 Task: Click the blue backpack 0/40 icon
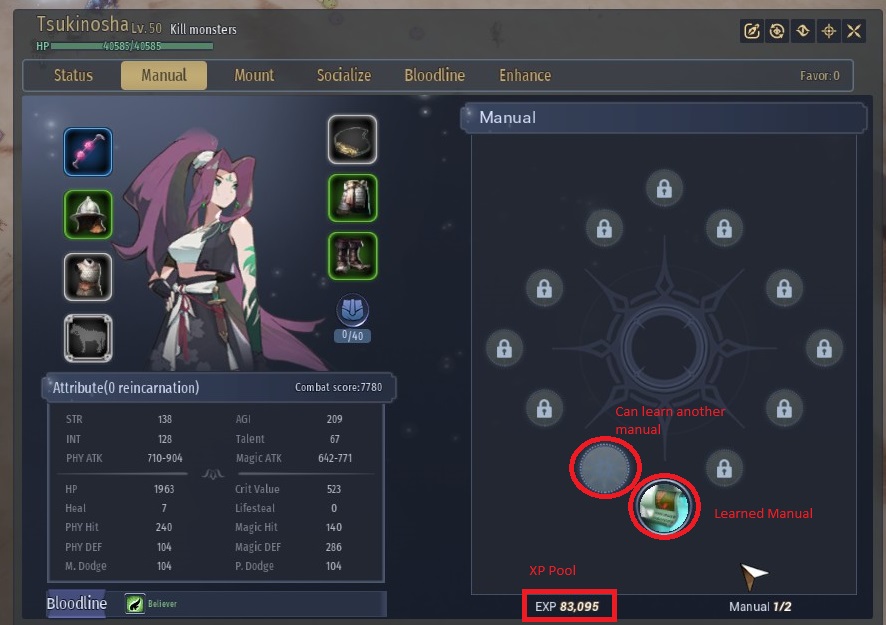(x=353, y=310)
